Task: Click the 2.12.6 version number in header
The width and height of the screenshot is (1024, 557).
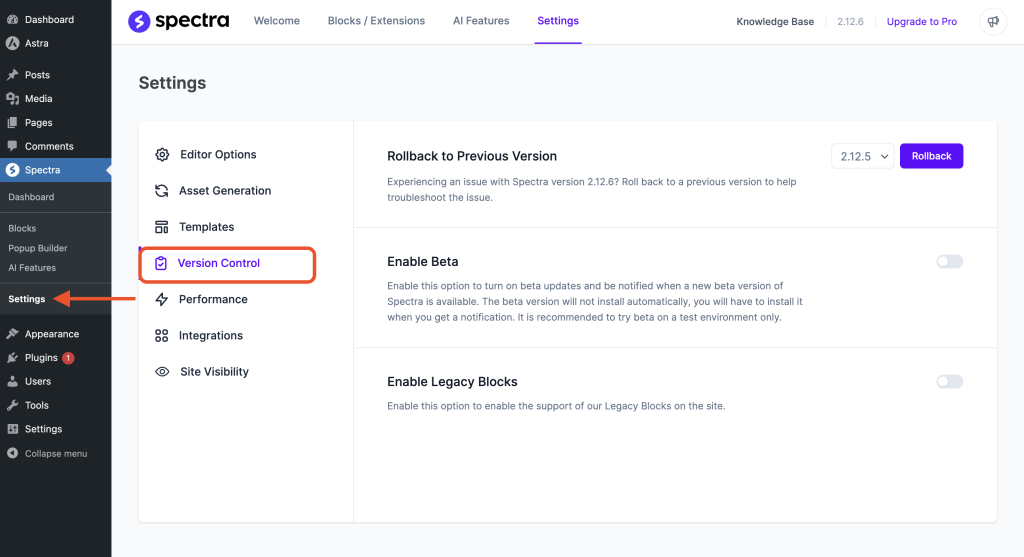Action: [x=850, y=22]
